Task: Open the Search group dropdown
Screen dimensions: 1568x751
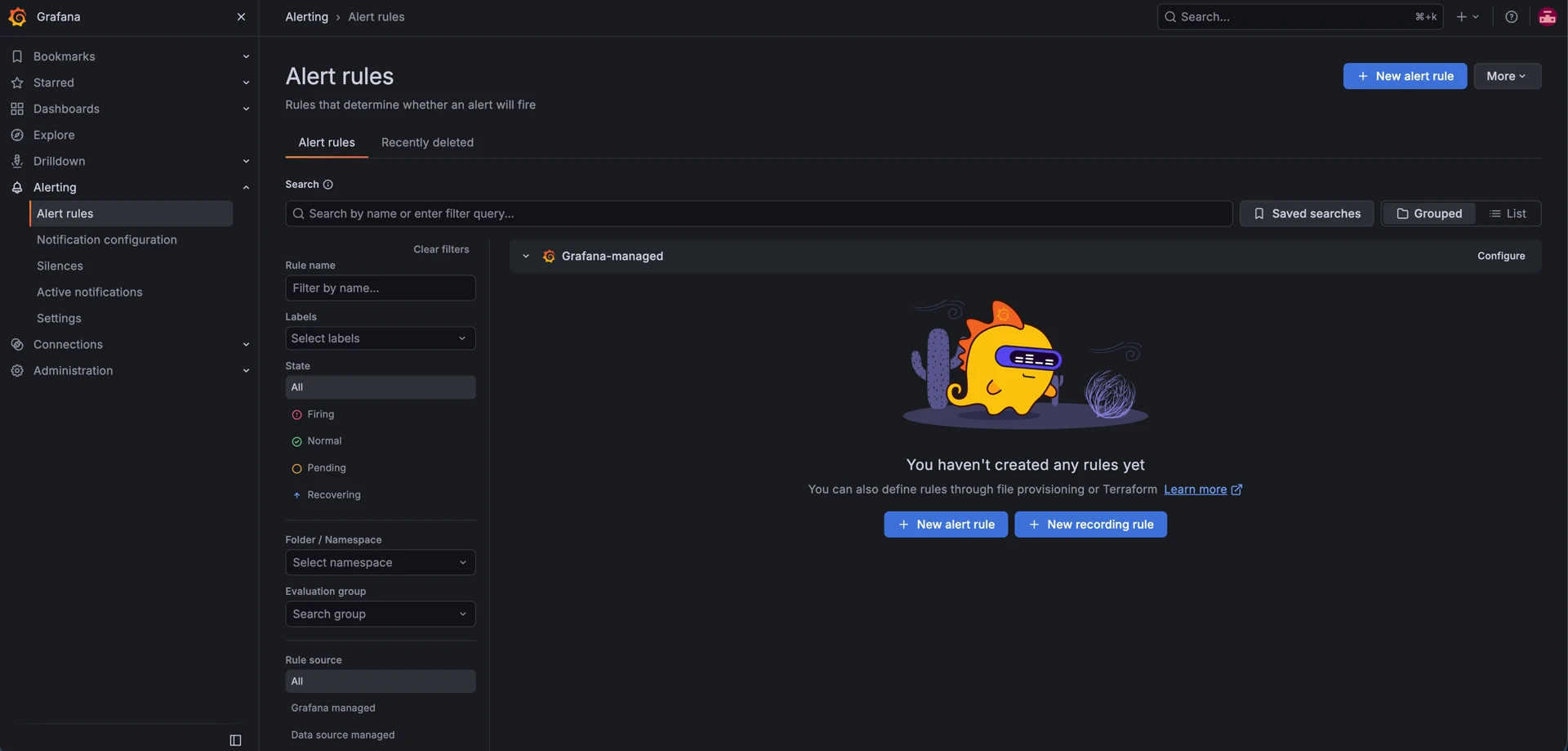Action: point(381,614)
